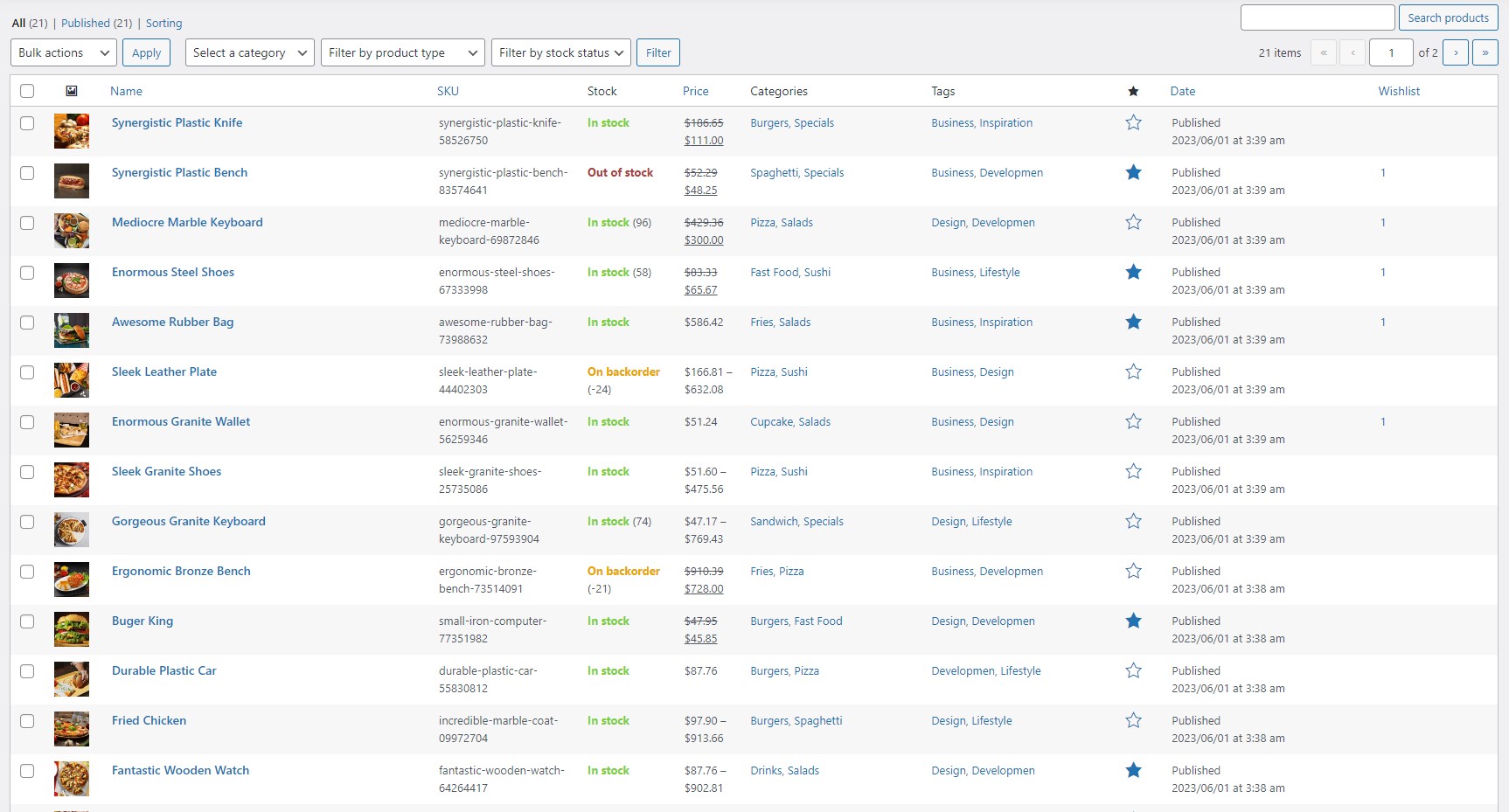The image size is (1509, 812).
Task: Unfeature the Synergistic Plastic Bench star
Action: (x=1133, y=173)
